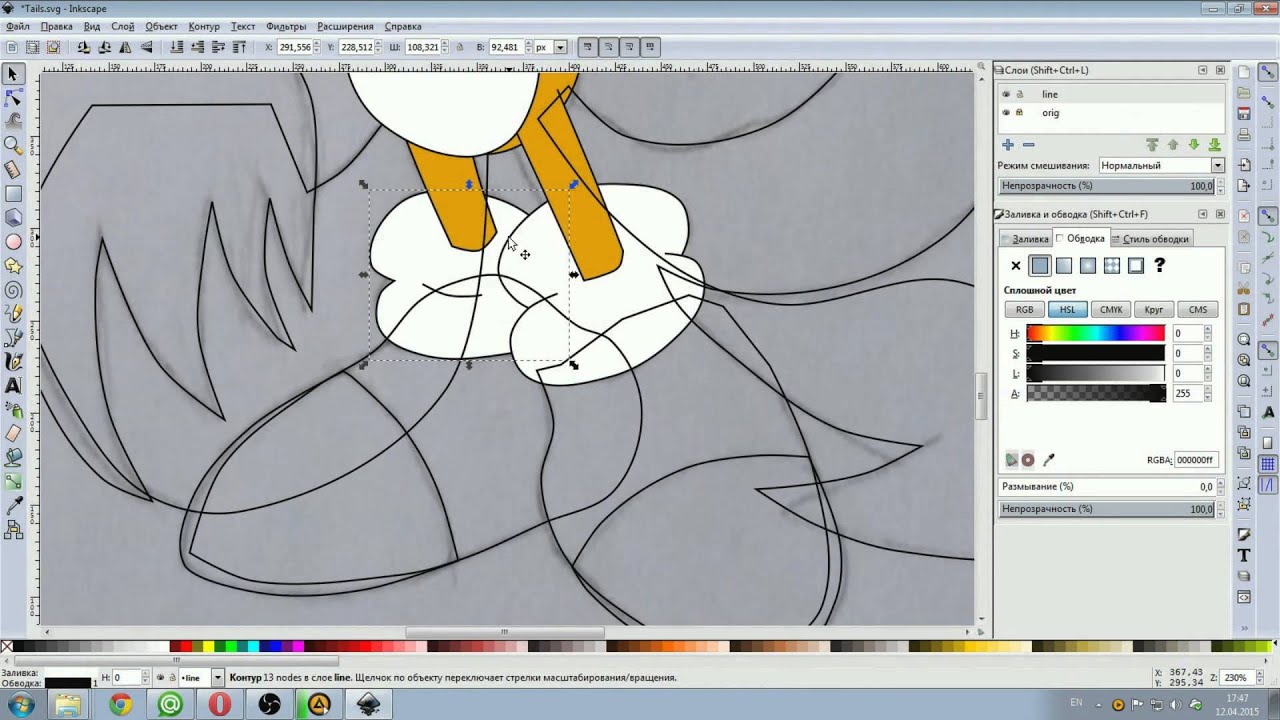Select the Bezier pen tool

coord(13,337)
